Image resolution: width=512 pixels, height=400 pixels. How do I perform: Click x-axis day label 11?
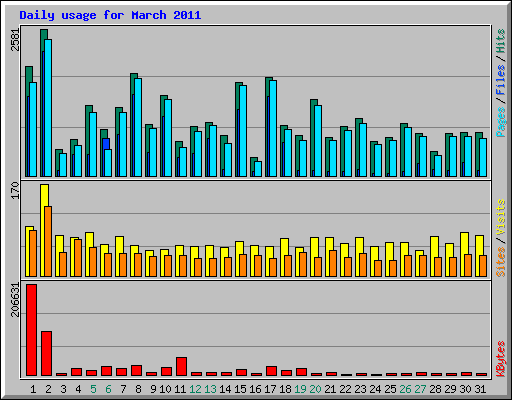pos(180,389)
